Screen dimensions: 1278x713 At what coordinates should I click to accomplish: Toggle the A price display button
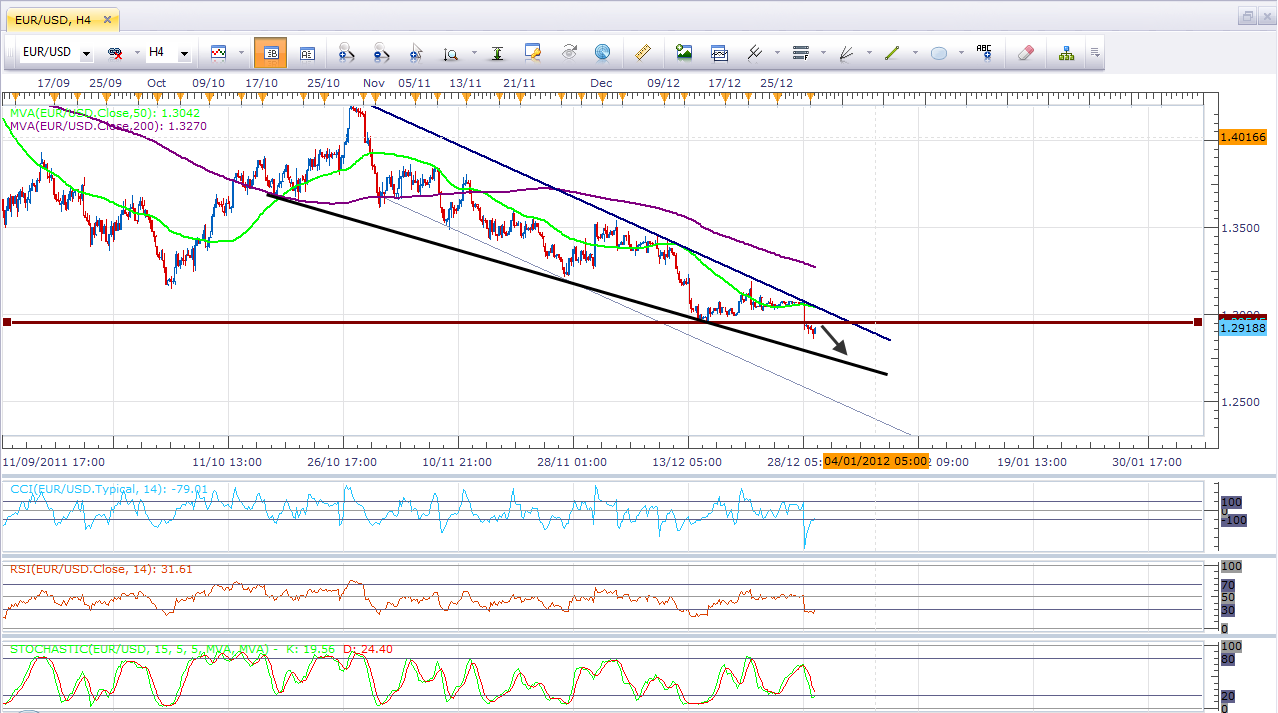click(306, 52)
